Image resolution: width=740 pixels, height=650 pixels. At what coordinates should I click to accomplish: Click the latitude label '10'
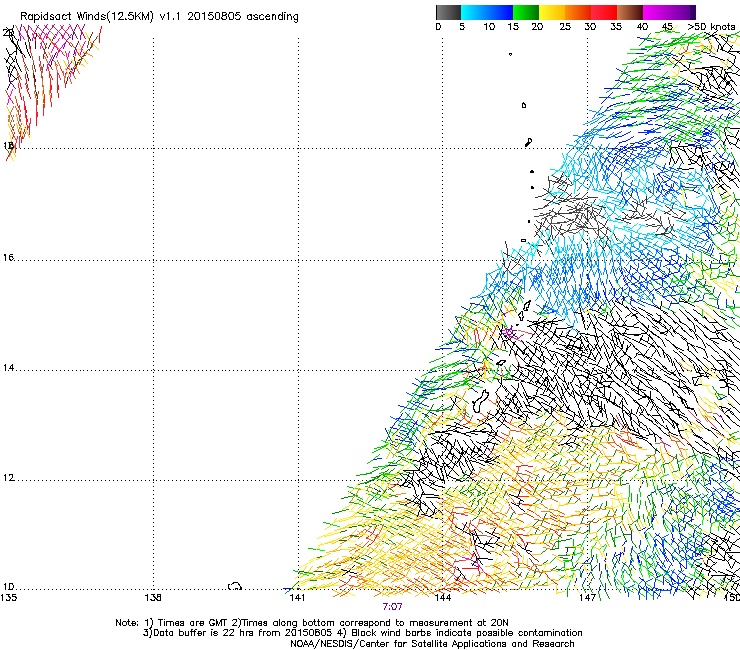[8, 587]
